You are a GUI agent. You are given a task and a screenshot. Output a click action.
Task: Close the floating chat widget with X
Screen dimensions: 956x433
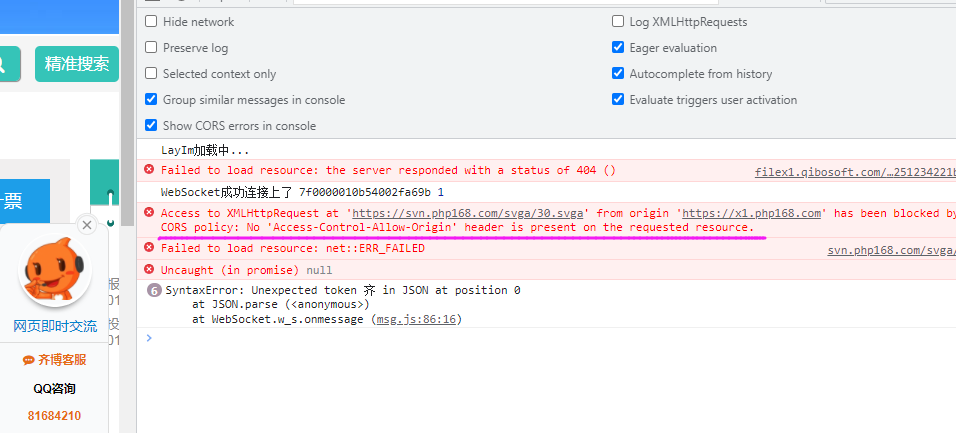click(86, 226)
